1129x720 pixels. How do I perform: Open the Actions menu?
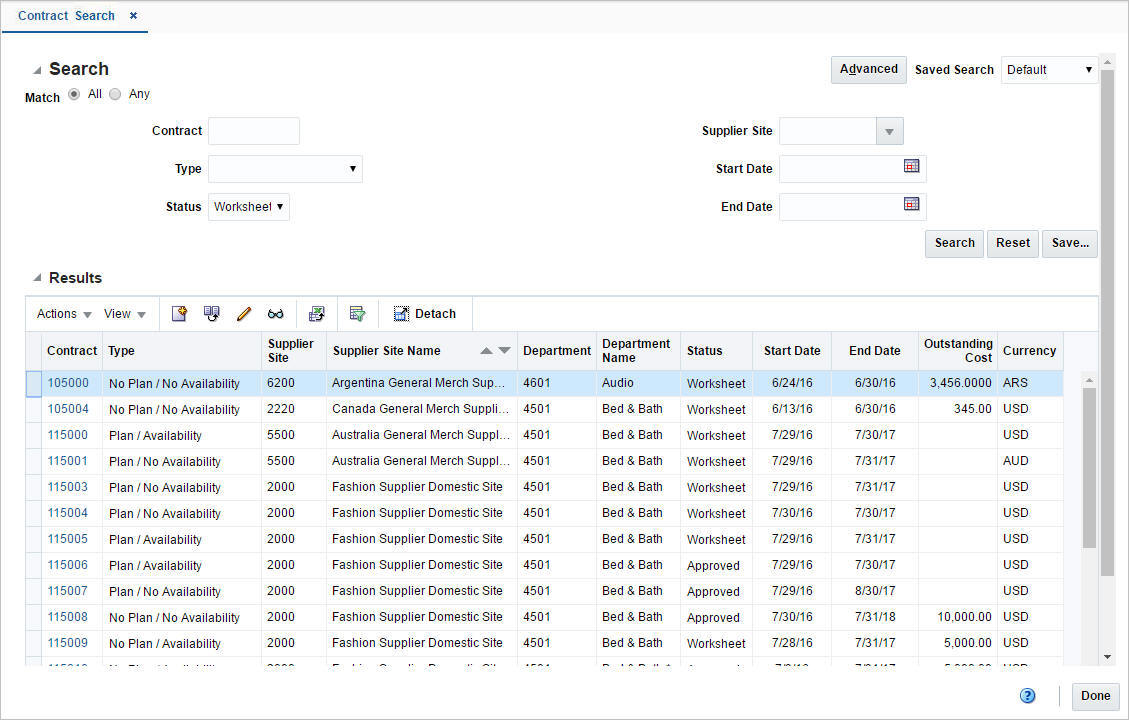[62, 313]
